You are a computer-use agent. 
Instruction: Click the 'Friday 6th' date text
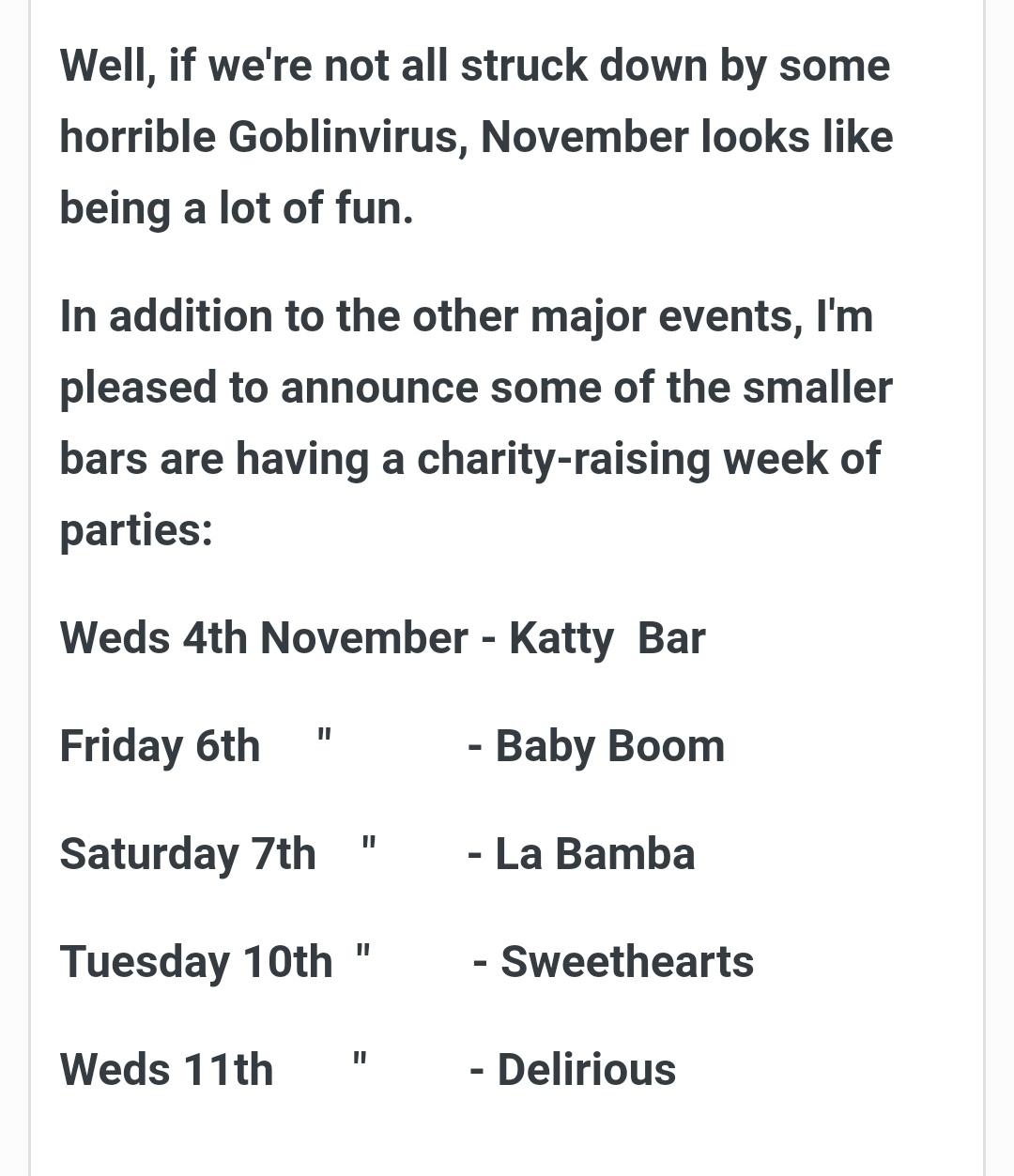point(160,747)
